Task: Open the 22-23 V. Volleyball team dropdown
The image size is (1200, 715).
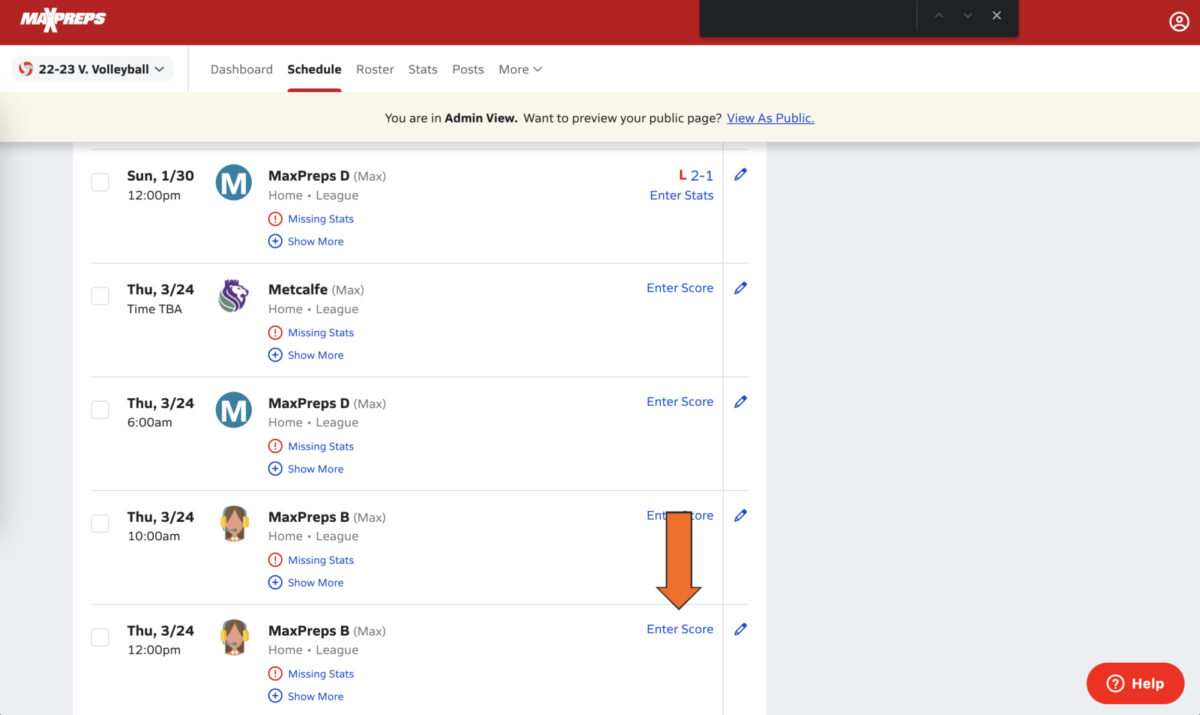Action: tap(92, 69)
